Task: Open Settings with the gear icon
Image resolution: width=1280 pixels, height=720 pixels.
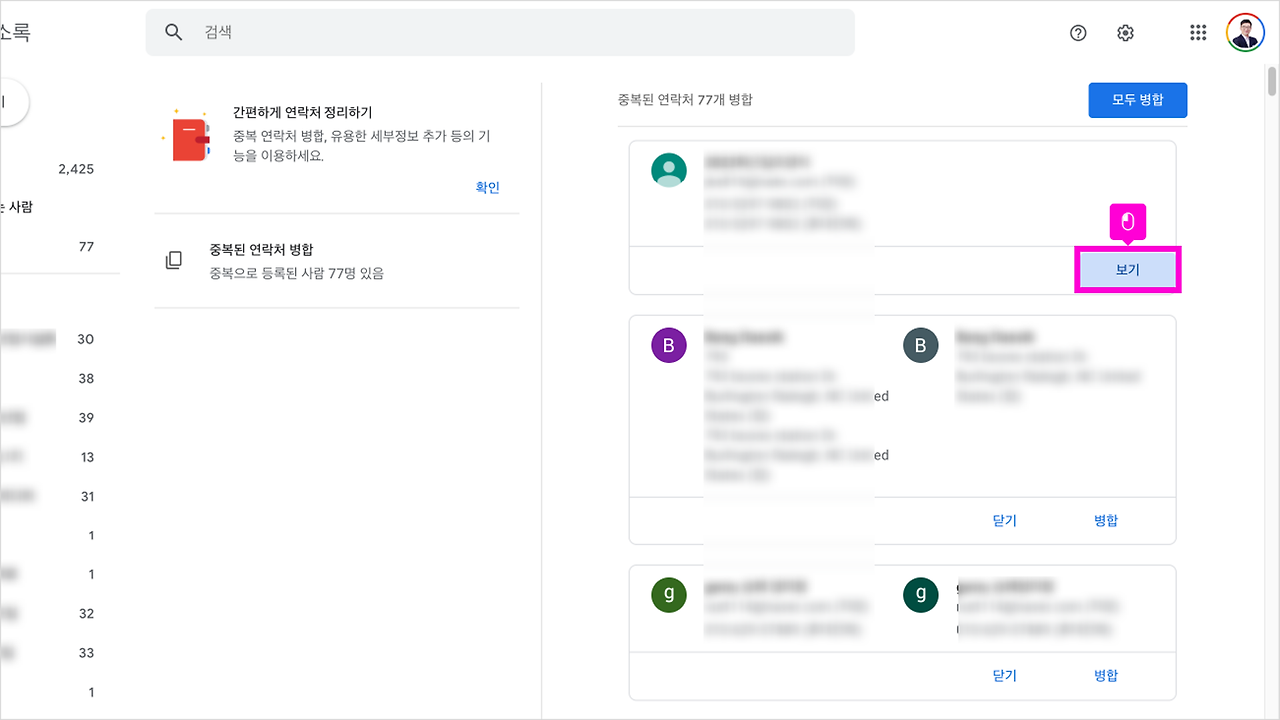Action: [x=1125, y=32]
